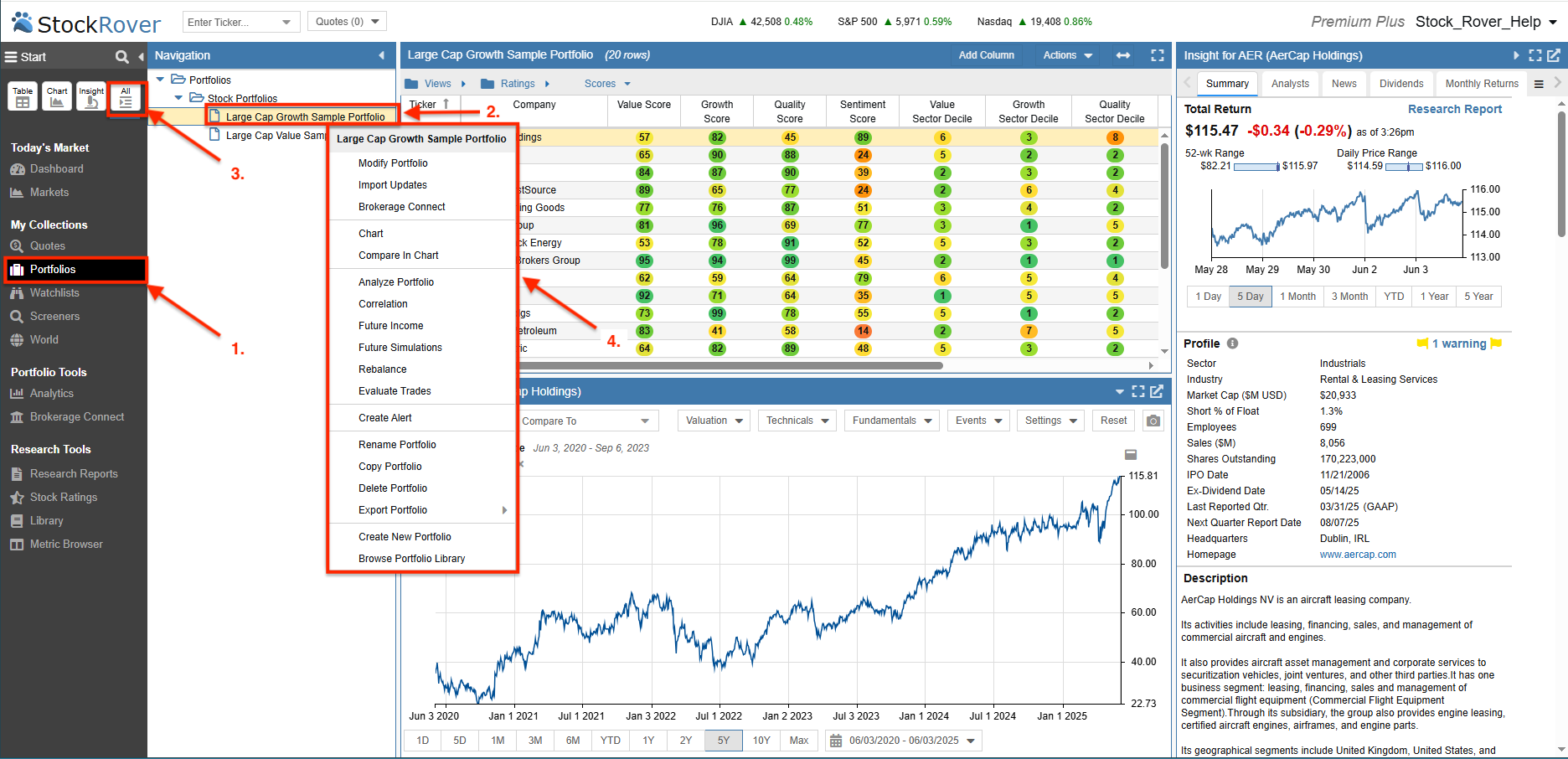The image size is (1568, 759).
Task: Open World collection
Action: pyautogui.click(x=44, y=339)
